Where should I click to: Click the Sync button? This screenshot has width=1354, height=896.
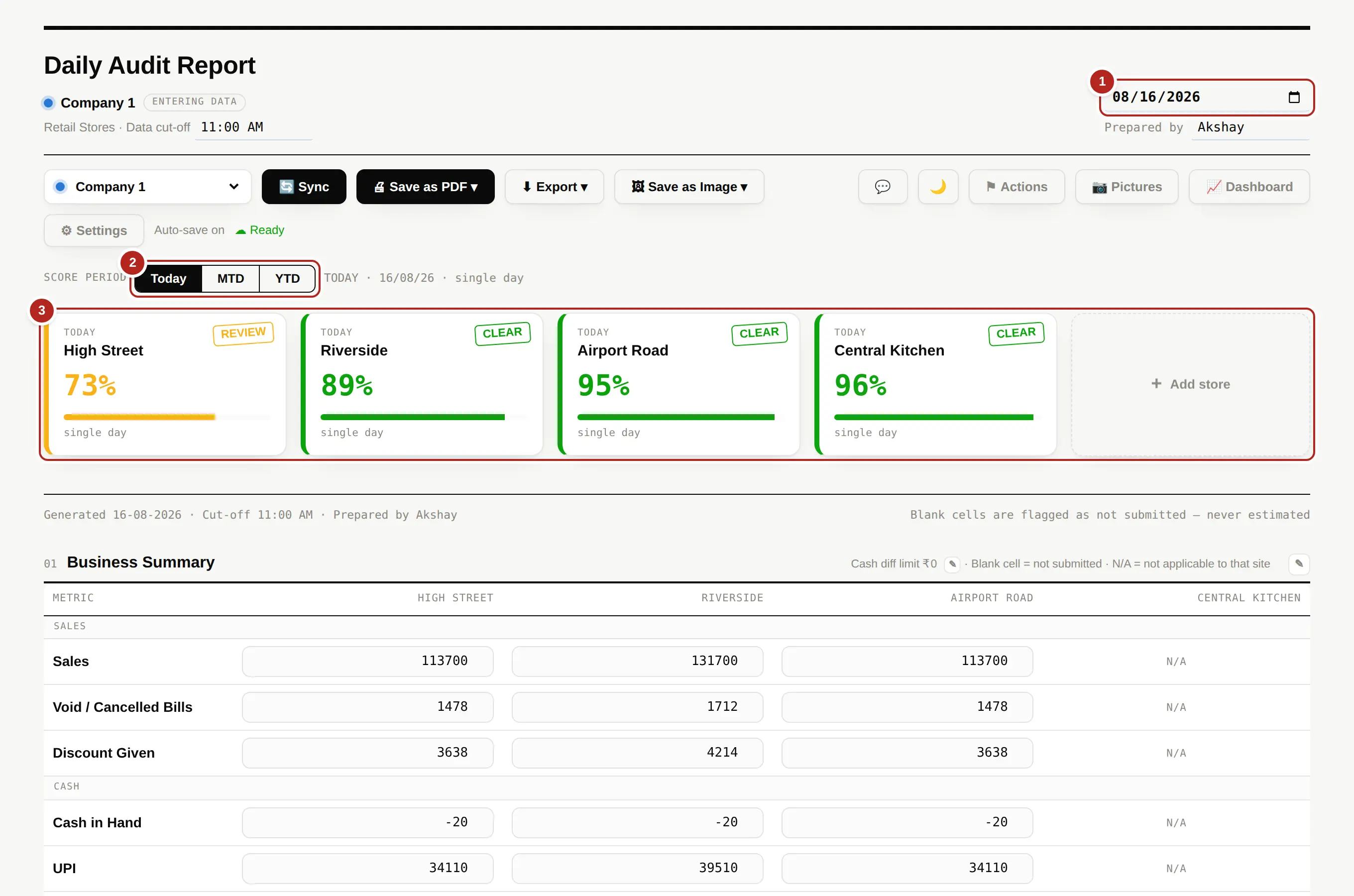[304, 187]
